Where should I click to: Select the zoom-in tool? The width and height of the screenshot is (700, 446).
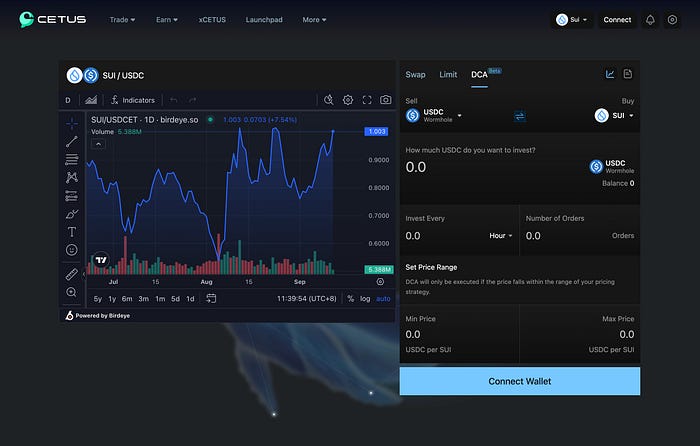point(71,292)
